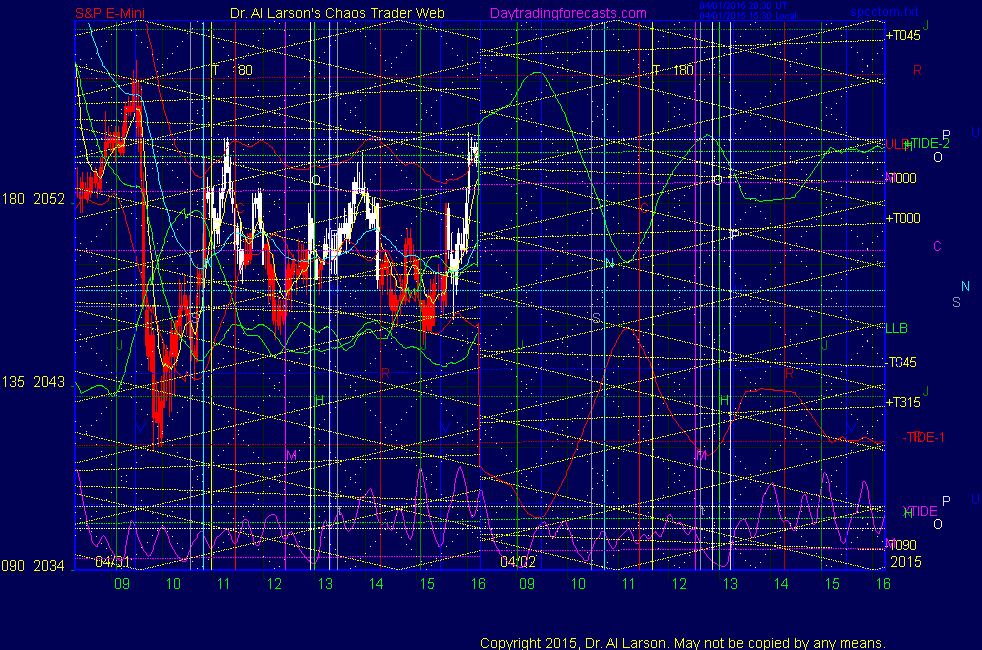Click the "135 2043" price axis label
The height and width of the screenshot is (650, 982).
click(33, 382)
